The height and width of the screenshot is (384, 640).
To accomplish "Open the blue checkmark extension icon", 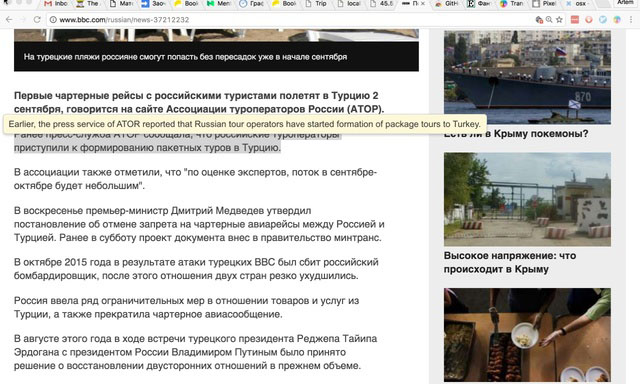I will (x=603, y=20).
